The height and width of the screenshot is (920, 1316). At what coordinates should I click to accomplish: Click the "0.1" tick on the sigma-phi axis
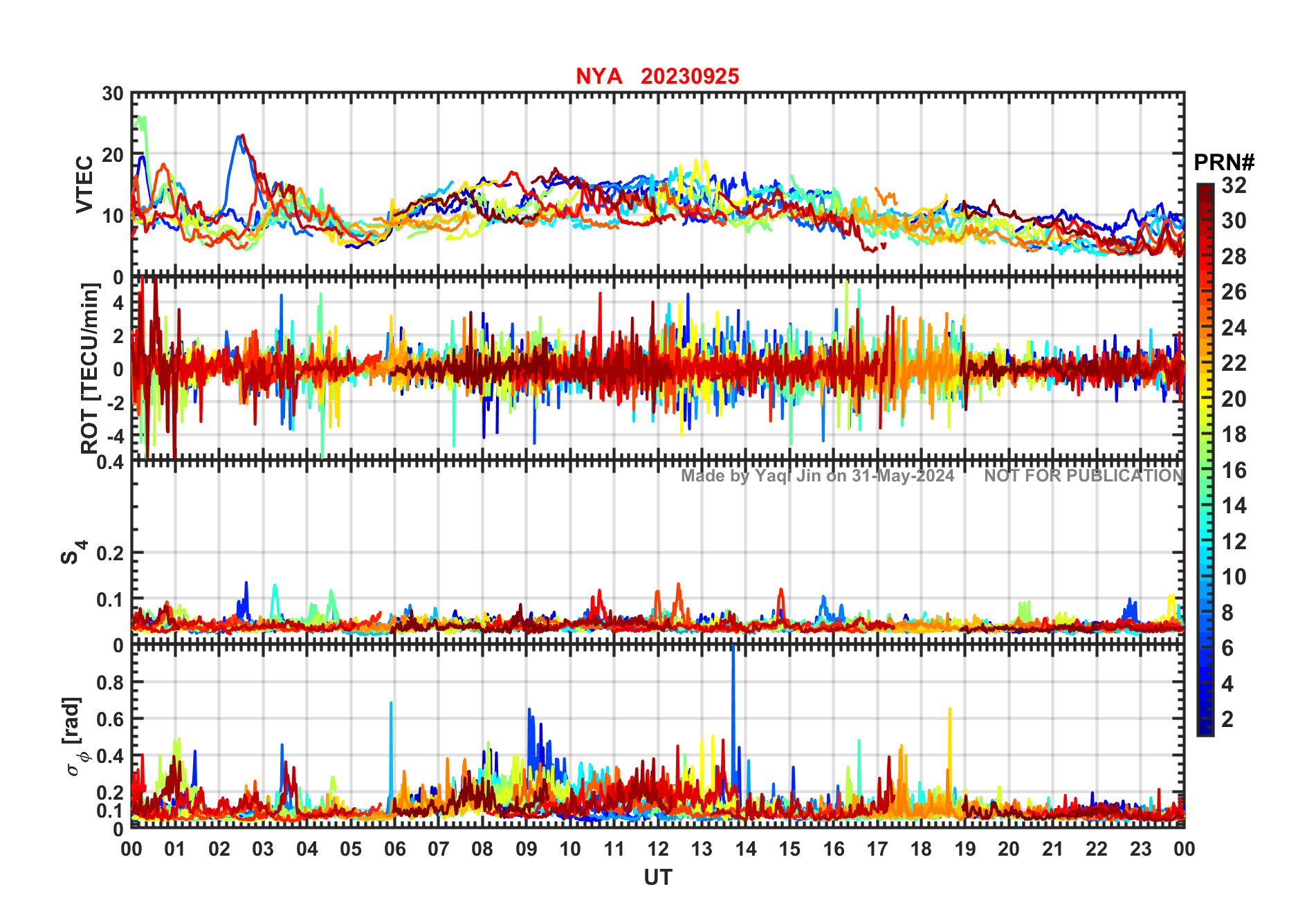pos(111,810)
